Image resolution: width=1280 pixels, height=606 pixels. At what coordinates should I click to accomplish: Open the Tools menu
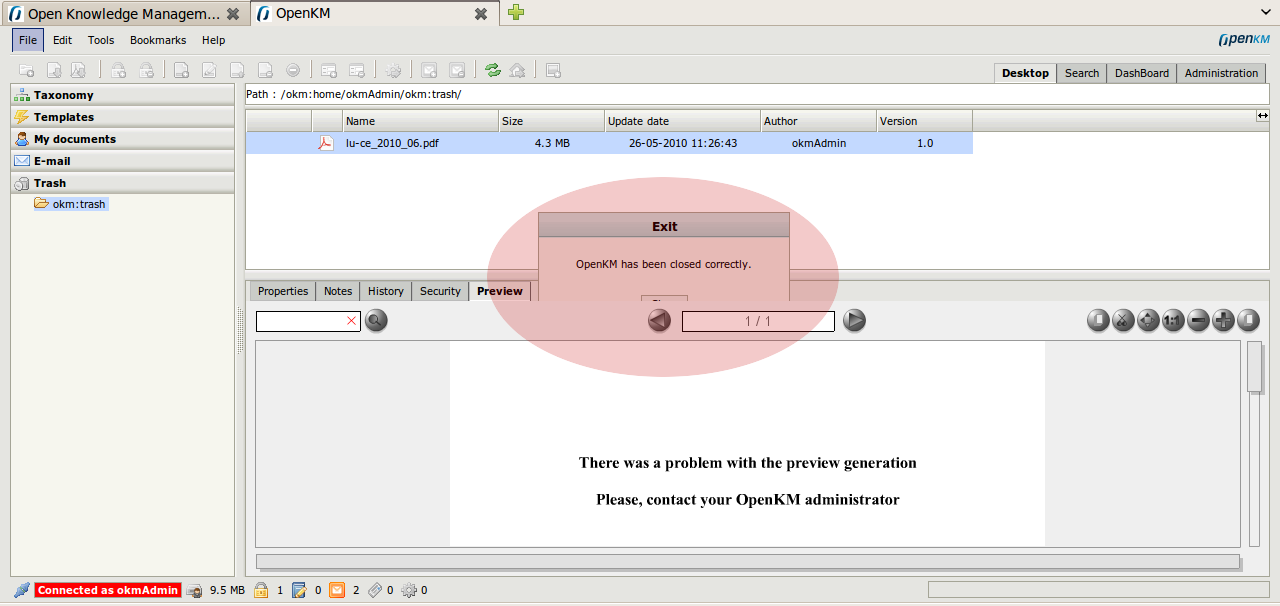click(101, 40)
